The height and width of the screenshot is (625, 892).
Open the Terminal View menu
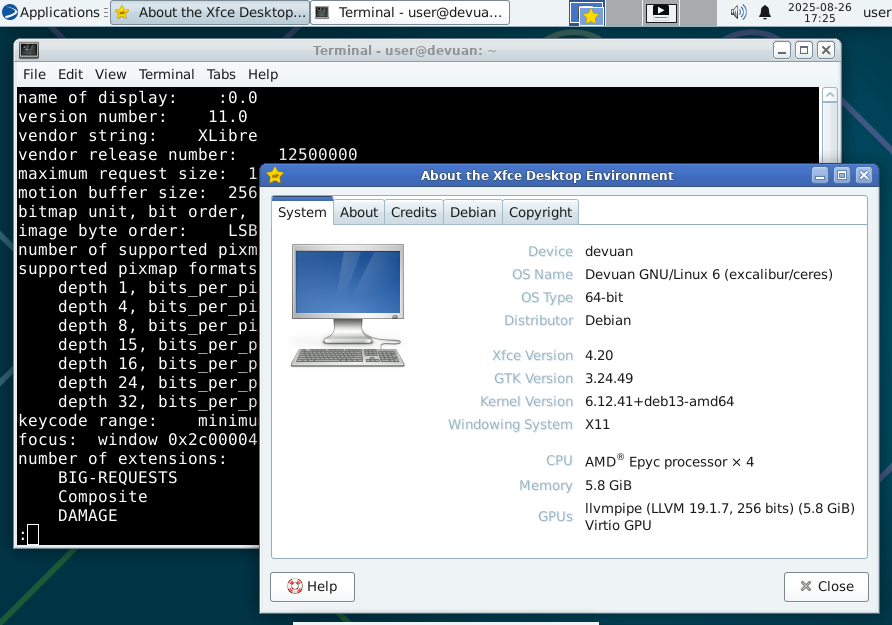(x=110, y=74)
